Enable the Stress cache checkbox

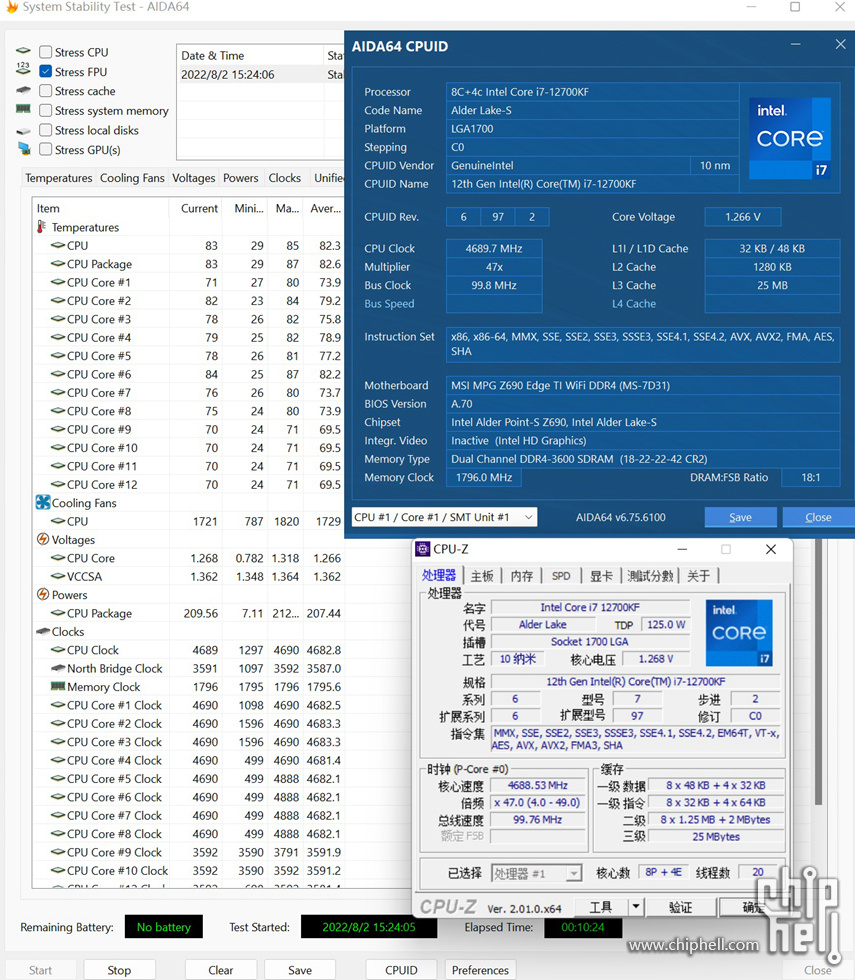[x=45, y=91]
